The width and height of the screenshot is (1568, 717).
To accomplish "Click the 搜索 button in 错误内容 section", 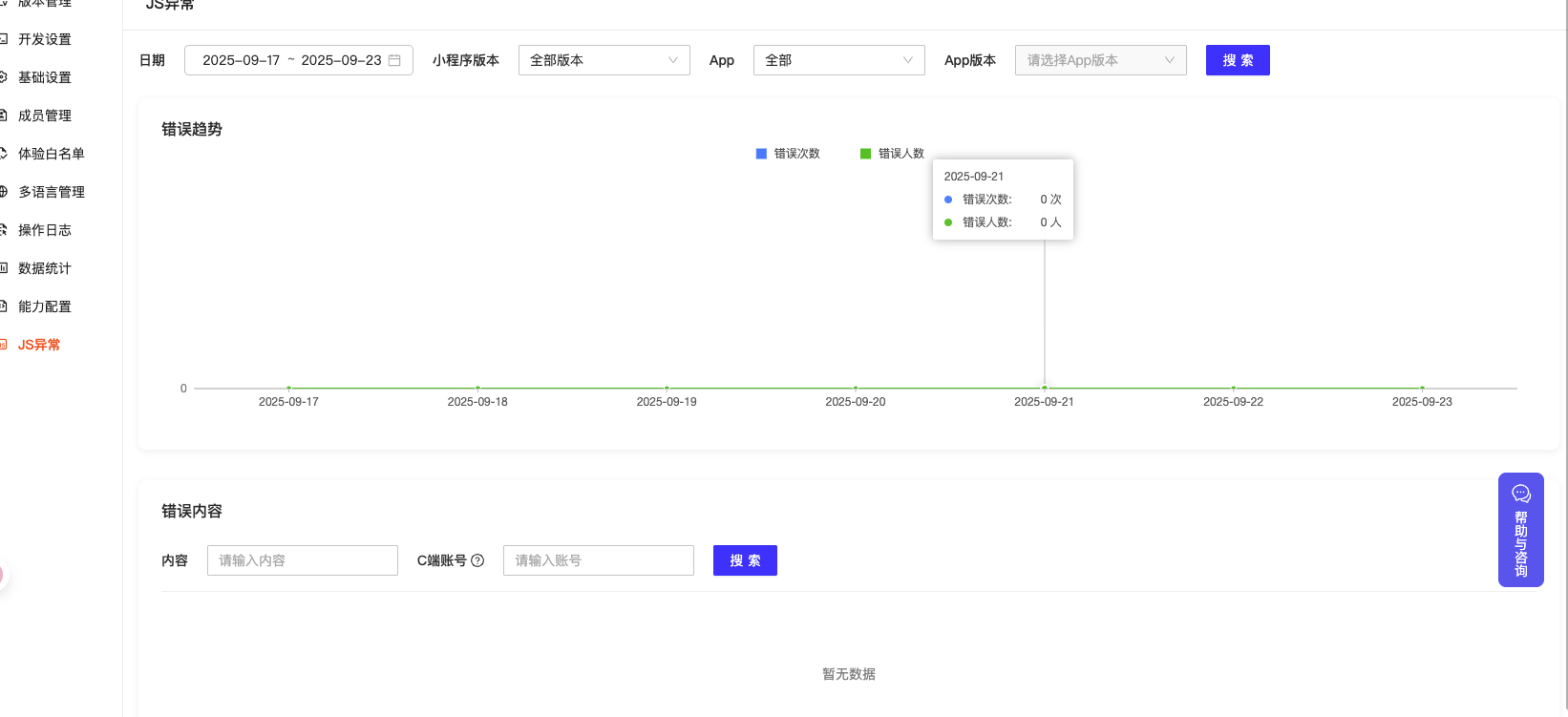I will click(745, 560).
